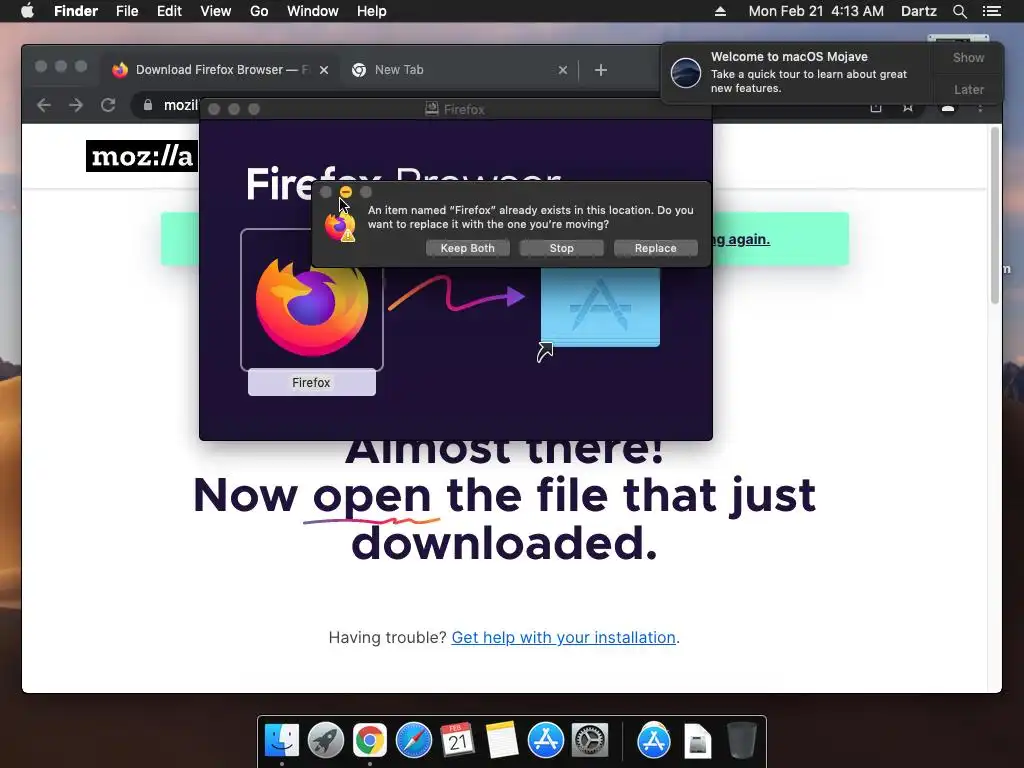Click the Keep Both button
1024x768 pixels.
pyautogui.click(x=468, y=248)
